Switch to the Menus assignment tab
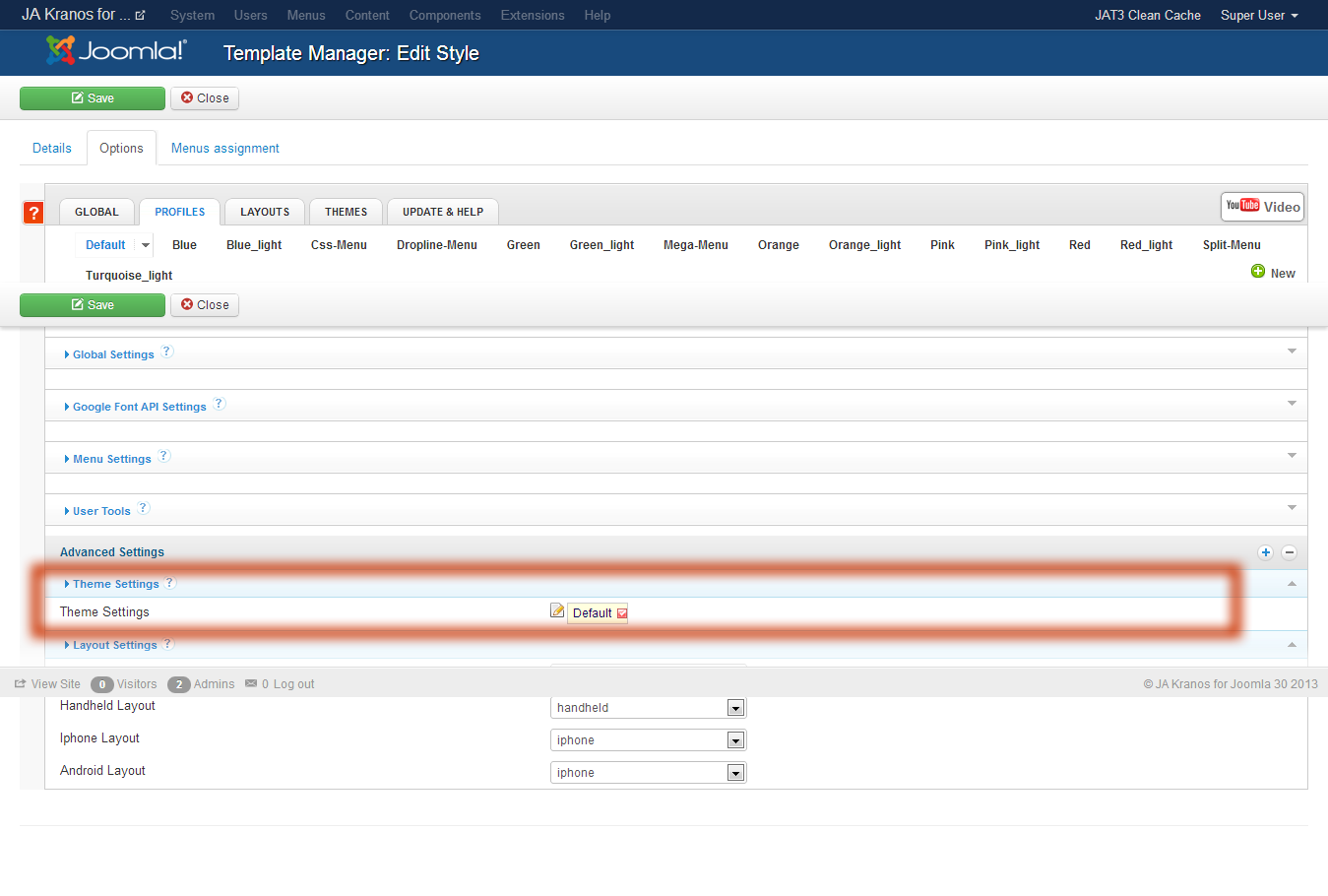1328x896 pixels. pyautogui.click(x=225, y=148)
